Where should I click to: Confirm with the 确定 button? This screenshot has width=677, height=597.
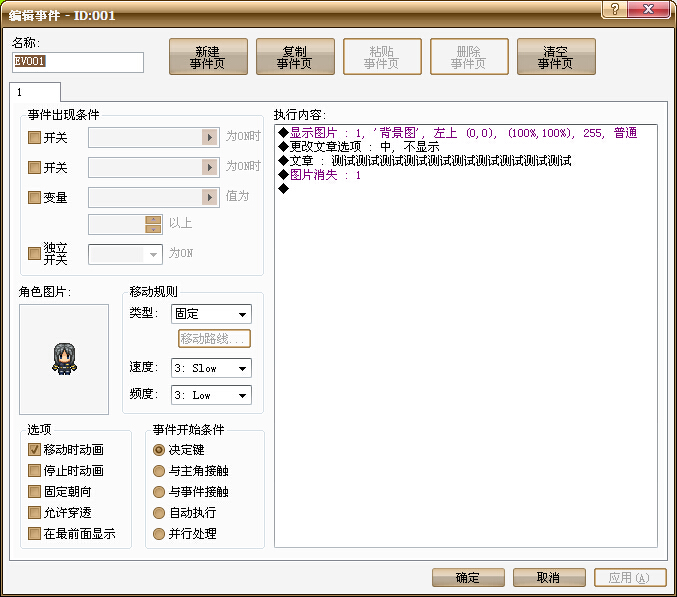[x=468, y=577]
